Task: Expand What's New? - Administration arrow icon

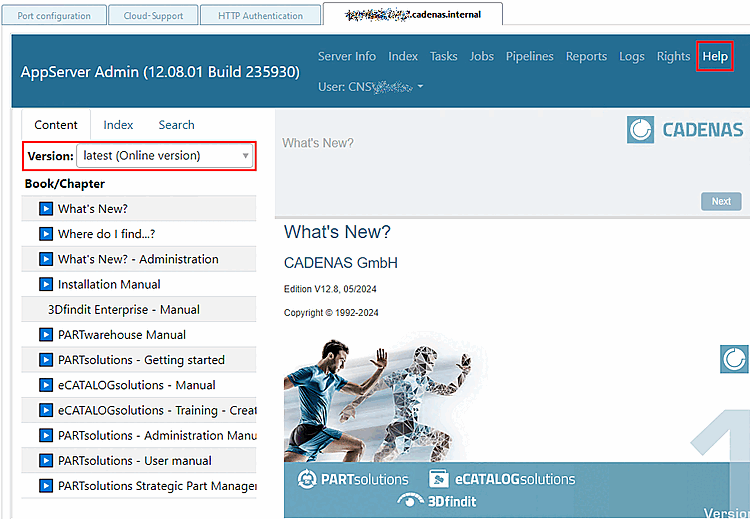Action: point(46,259)
